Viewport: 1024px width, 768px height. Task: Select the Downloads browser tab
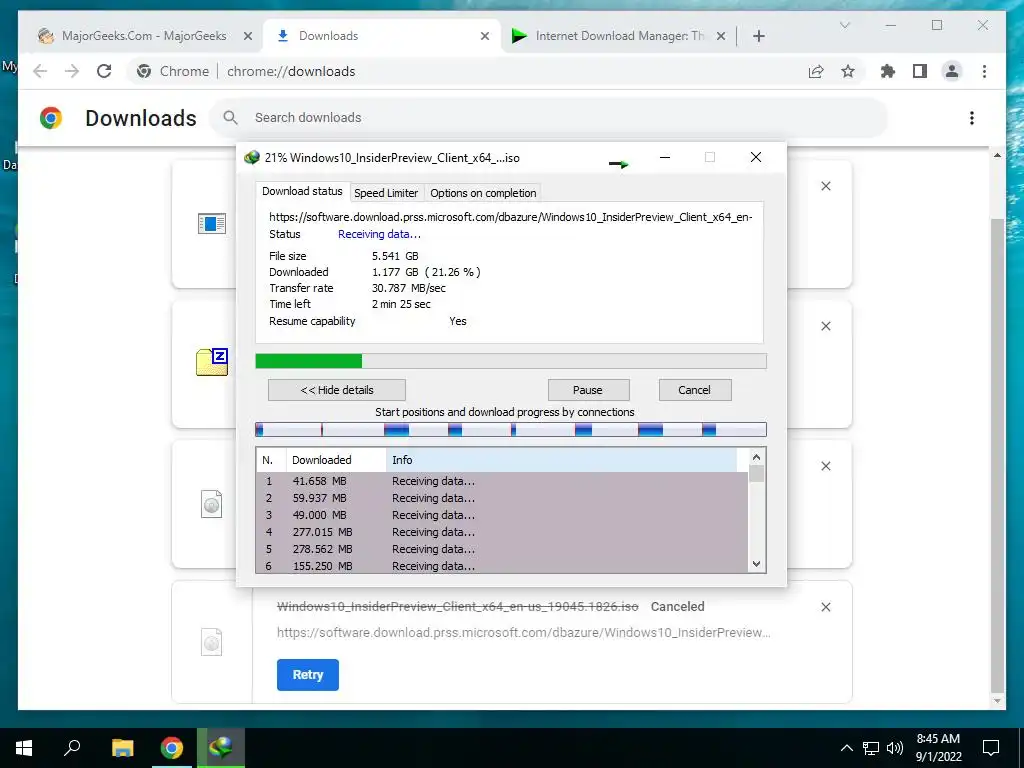383,36
